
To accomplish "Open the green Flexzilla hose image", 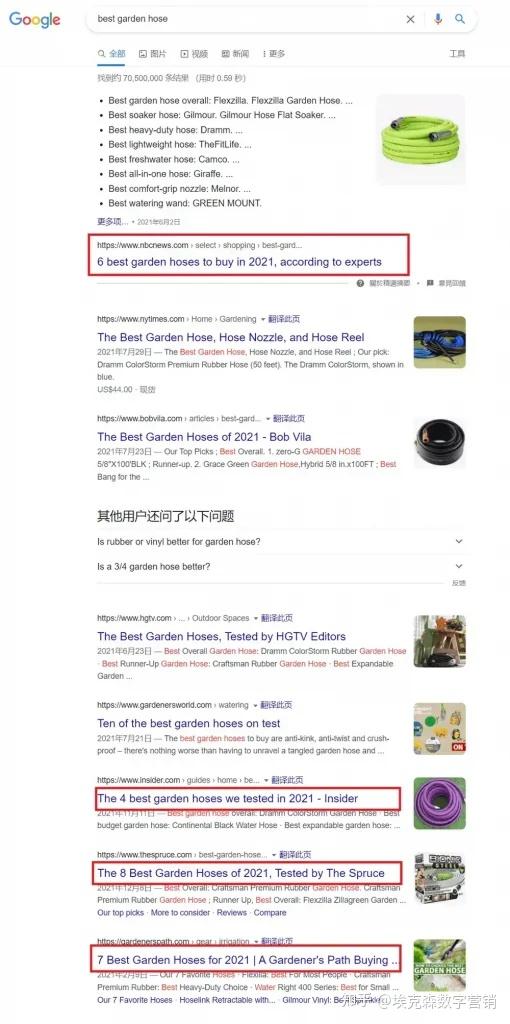I will click(421, 139).
